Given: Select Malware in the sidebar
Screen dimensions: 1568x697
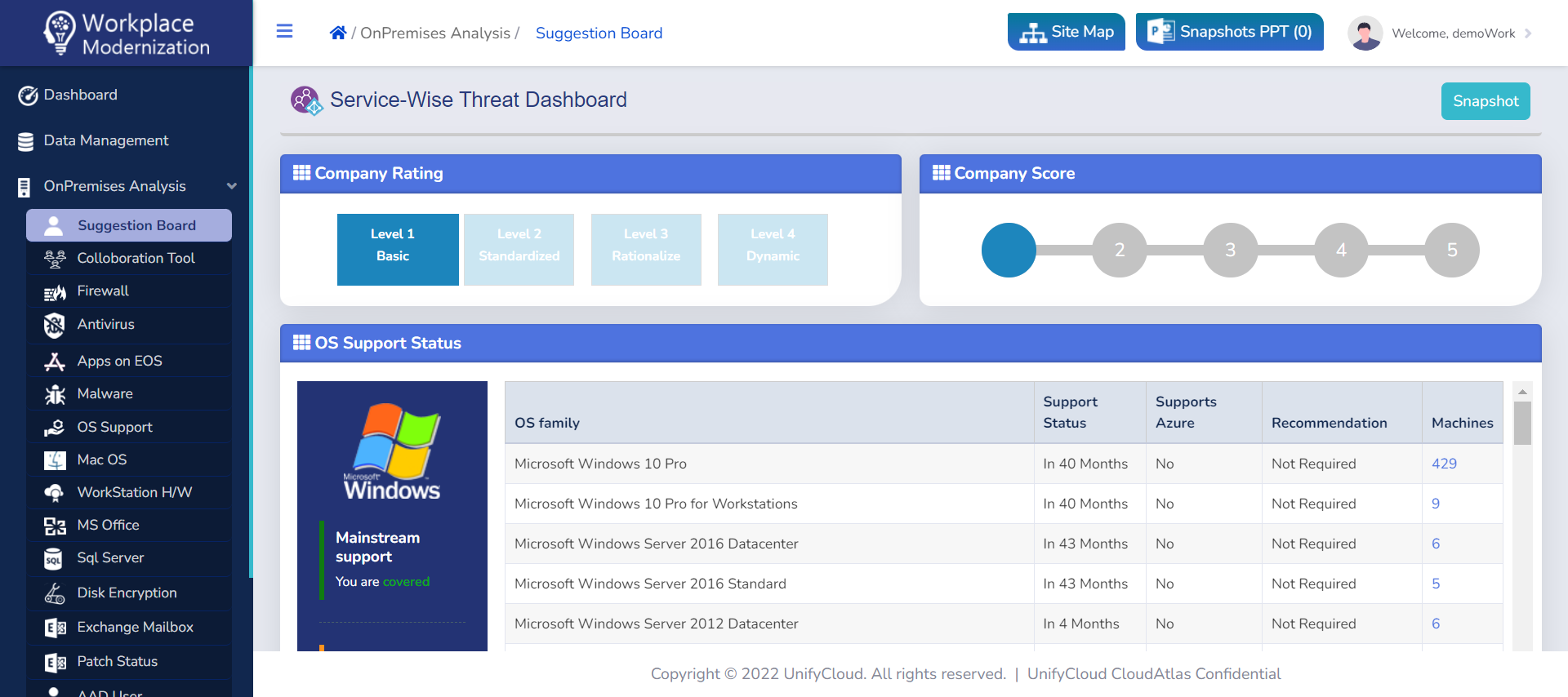Looking at the screenshot, I should [105, 393].
